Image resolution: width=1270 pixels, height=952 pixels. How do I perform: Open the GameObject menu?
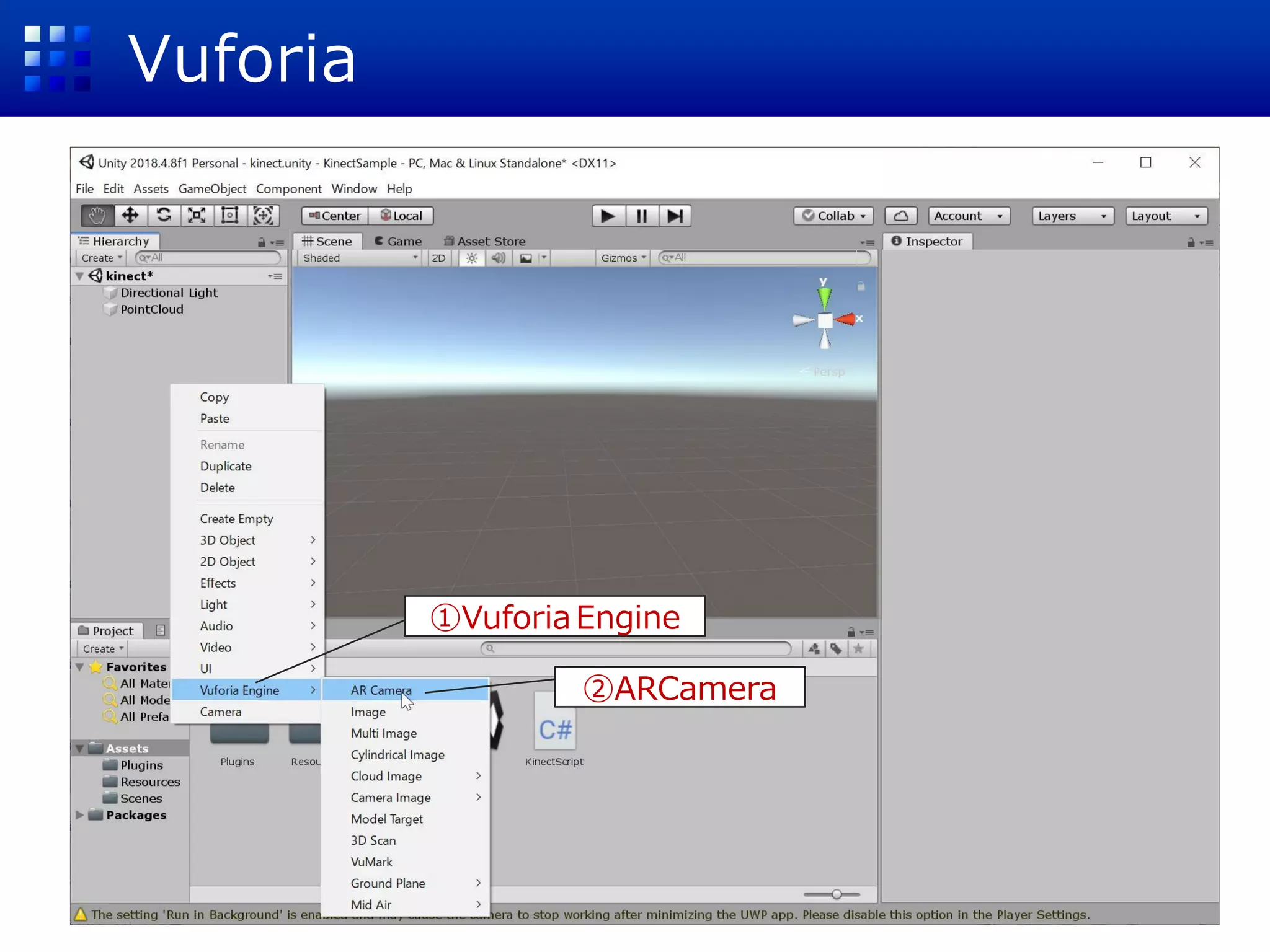[x=212, y=188]
